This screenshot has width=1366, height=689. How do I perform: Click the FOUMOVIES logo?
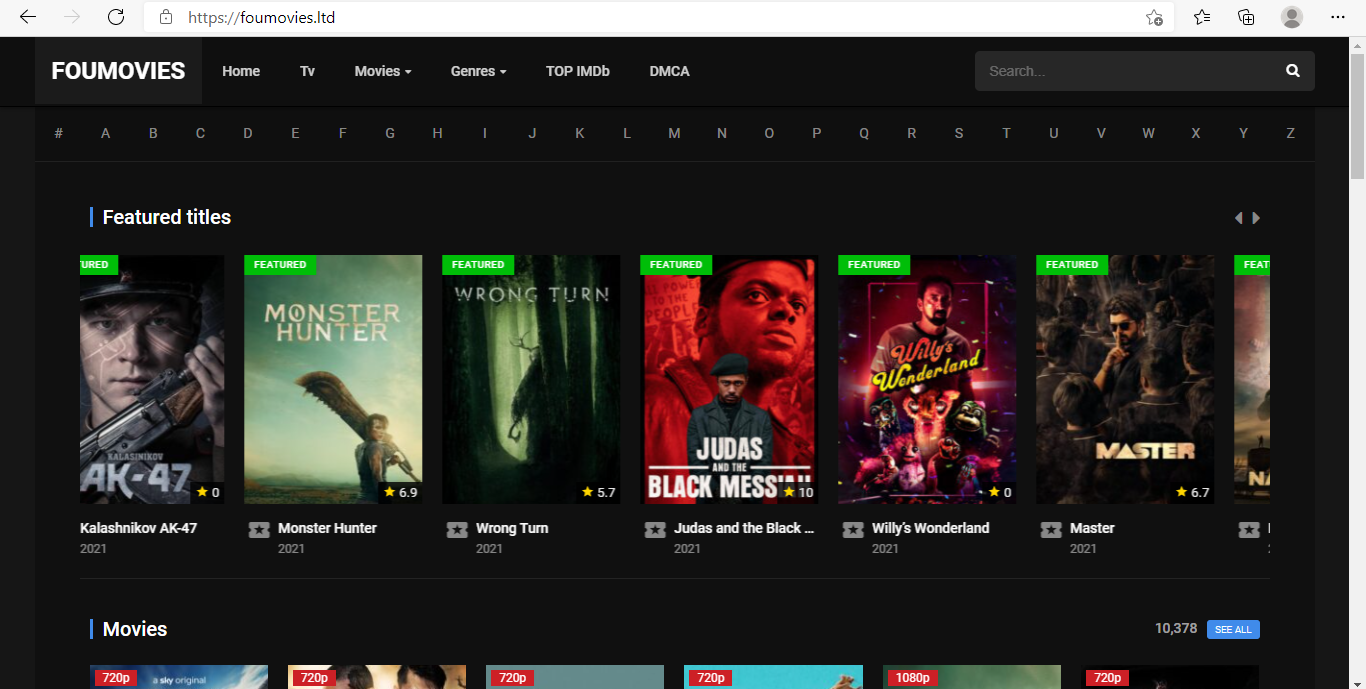coord(118,71)
